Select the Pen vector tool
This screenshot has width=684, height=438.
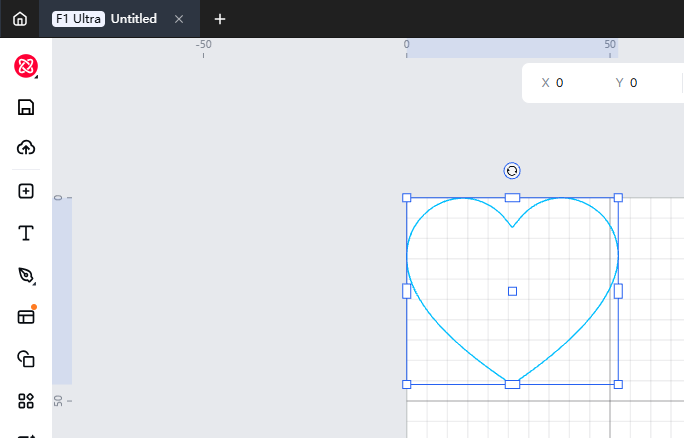click(26, 275)
